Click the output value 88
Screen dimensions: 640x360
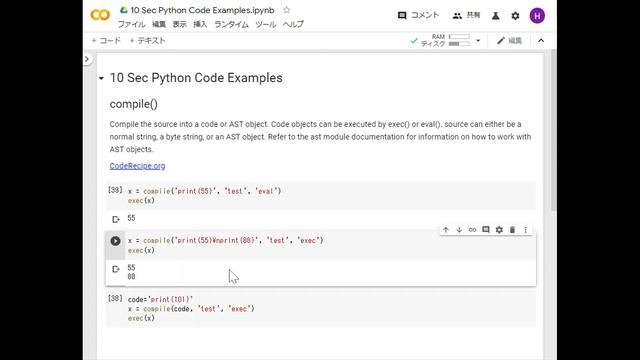coord(131,277)
